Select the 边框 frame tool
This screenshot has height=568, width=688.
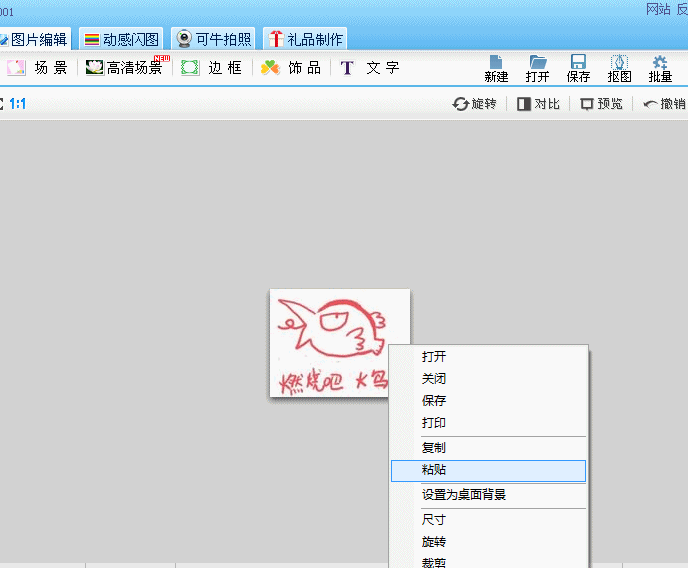tap(211, 68)
